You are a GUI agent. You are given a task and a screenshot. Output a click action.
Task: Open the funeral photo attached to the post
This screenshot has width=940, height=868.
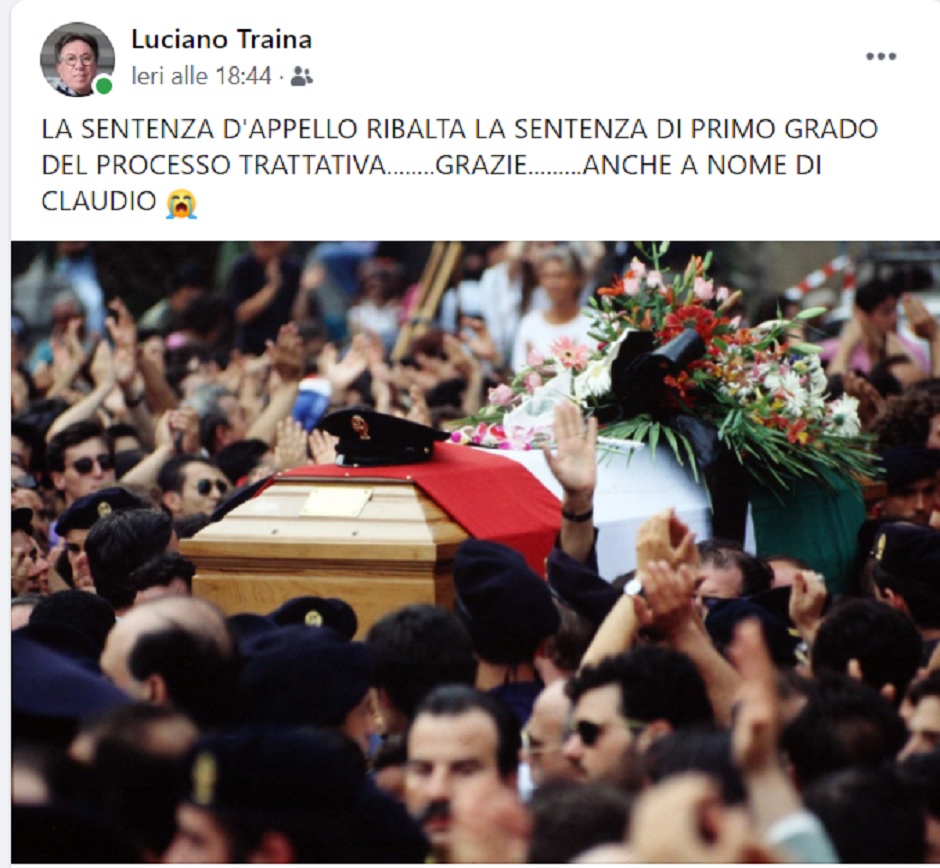[x=475, y=551]
